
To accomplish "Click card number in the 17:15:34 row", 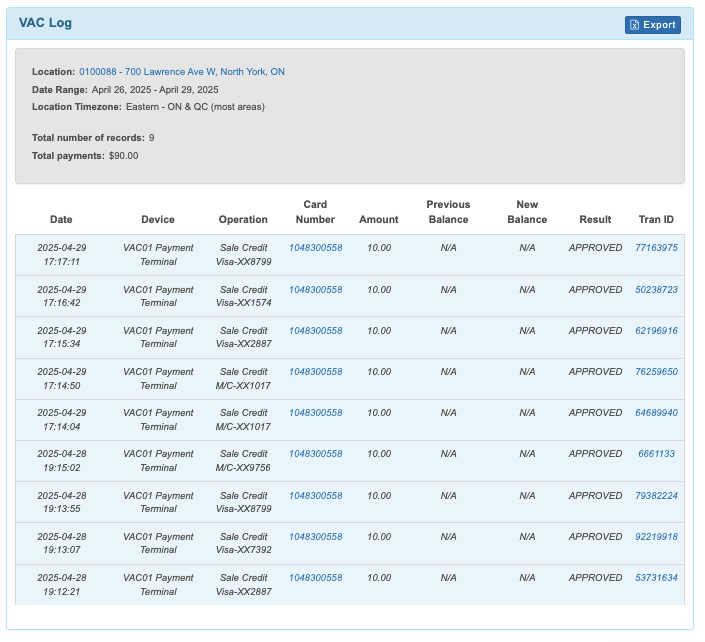I will click(316, 330).
